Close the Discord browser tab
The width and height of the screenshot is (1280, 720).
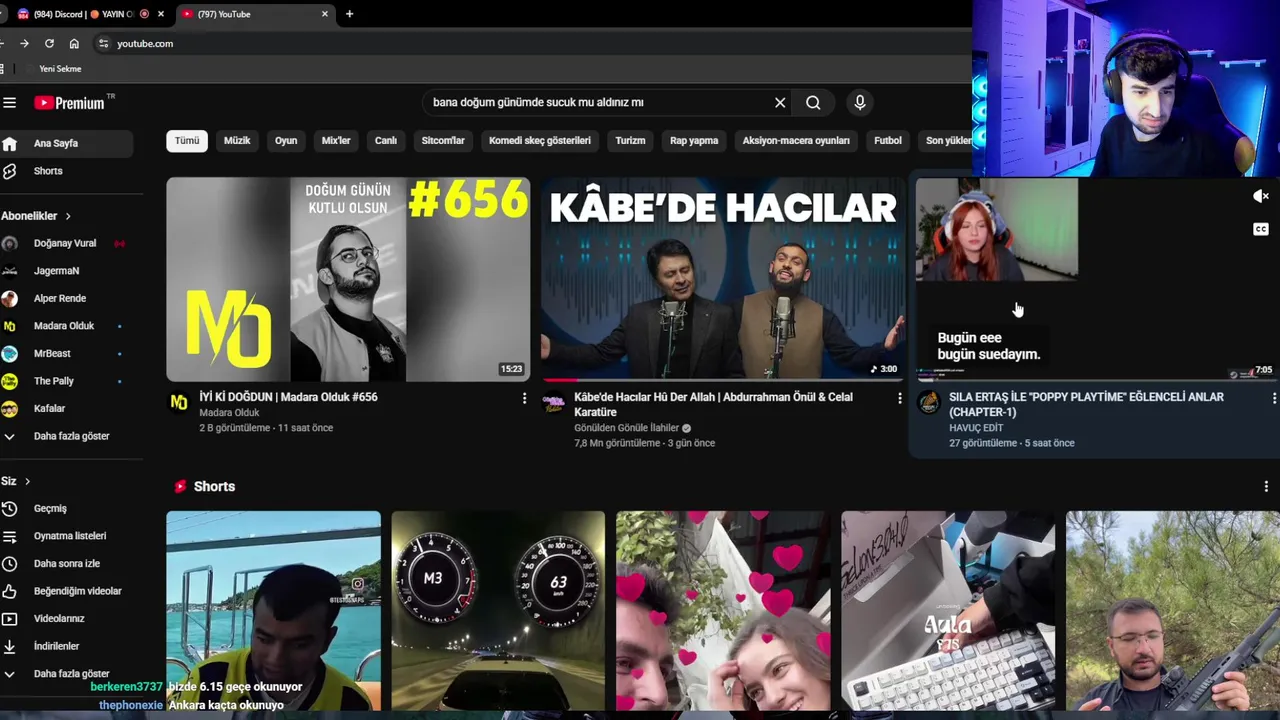[161, 14]
